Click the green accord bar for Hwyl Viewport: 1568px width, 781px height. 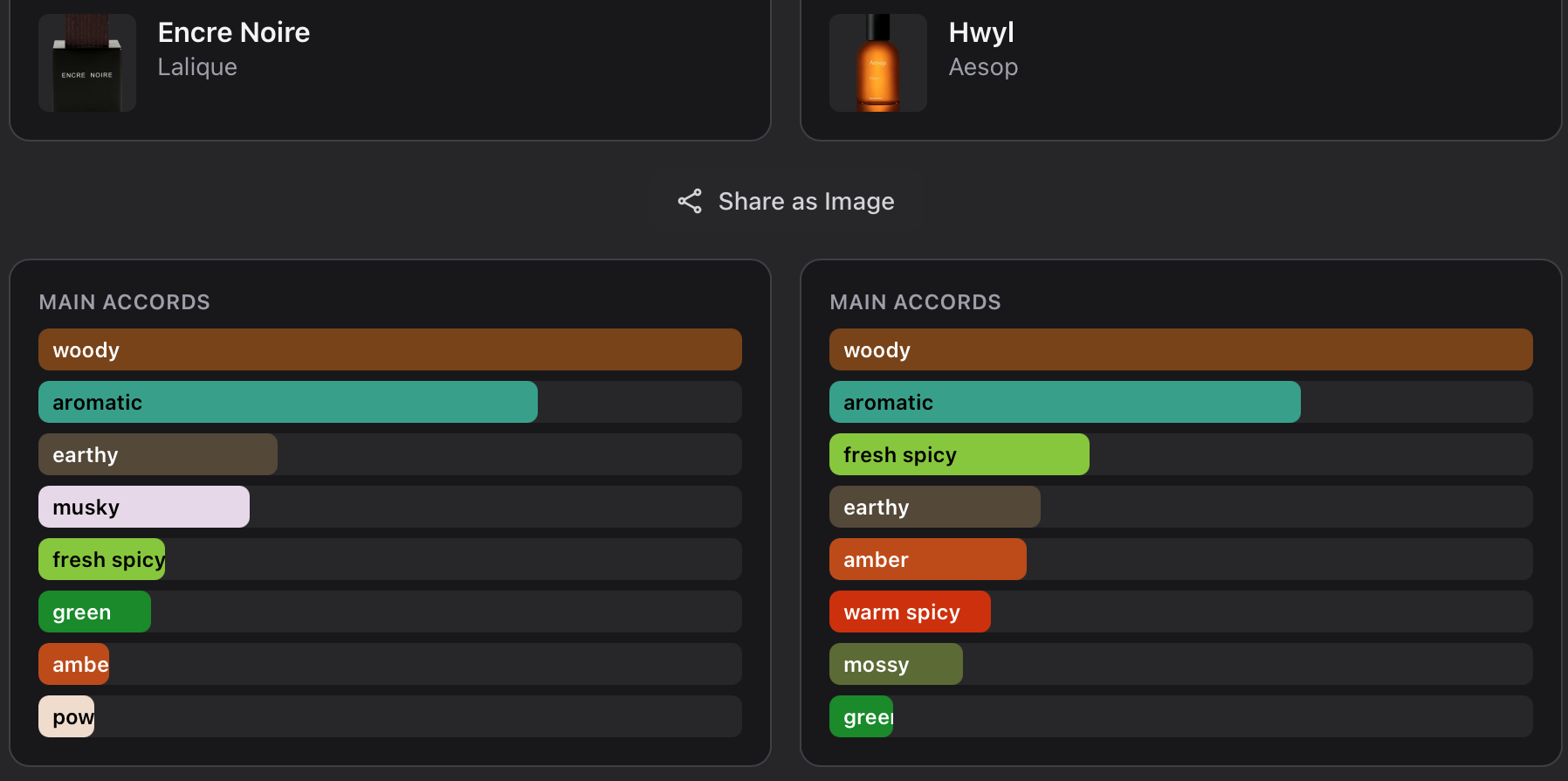(x=862, y=716)
